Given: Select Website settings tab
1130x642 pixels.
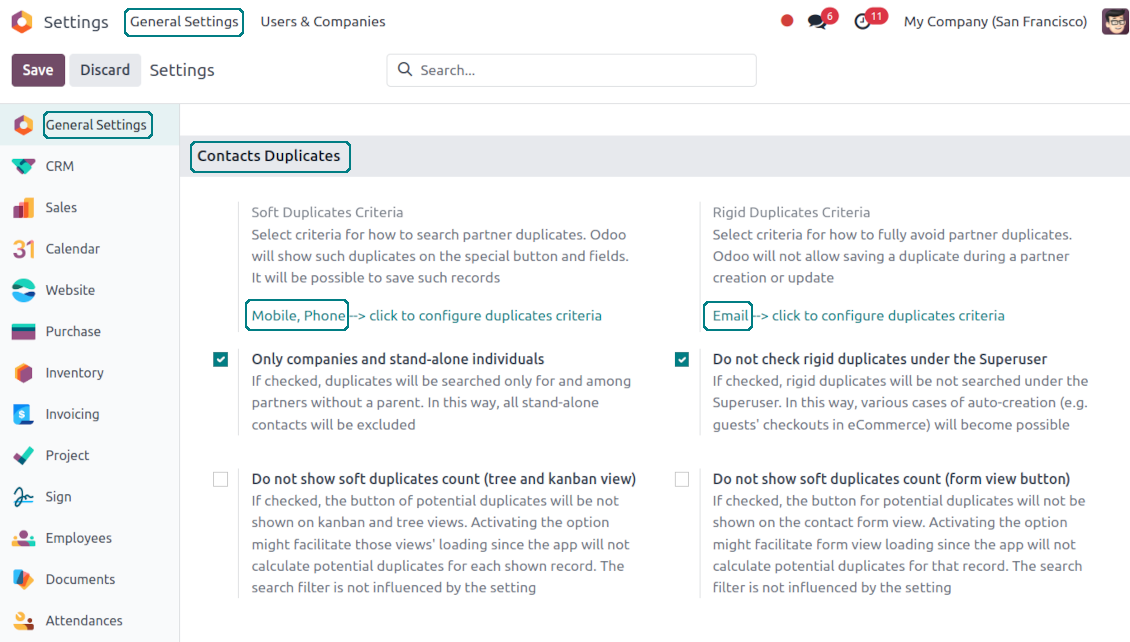Looking at the screenshot, I should [x=70, y=290].
